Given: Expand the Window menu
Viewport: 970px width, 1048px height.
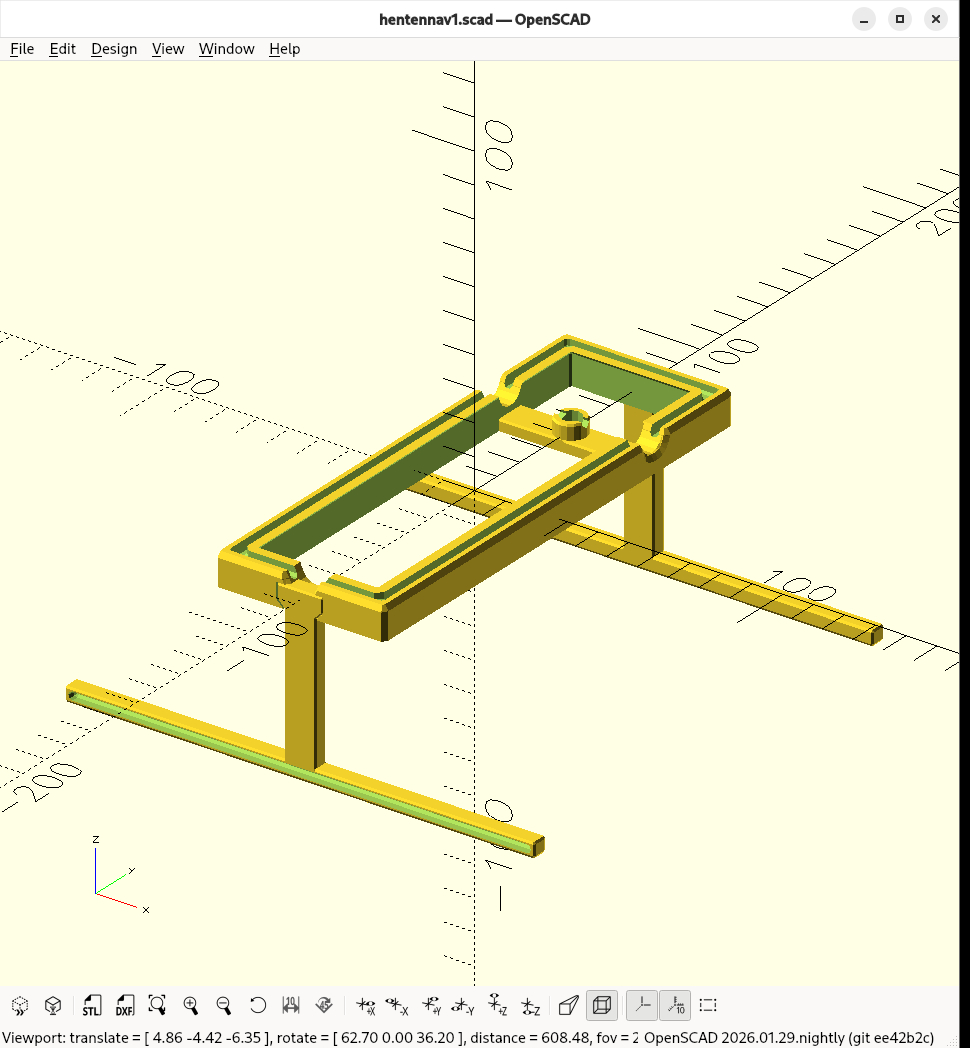Looking at the screenshot, I should tap(226, 49).
